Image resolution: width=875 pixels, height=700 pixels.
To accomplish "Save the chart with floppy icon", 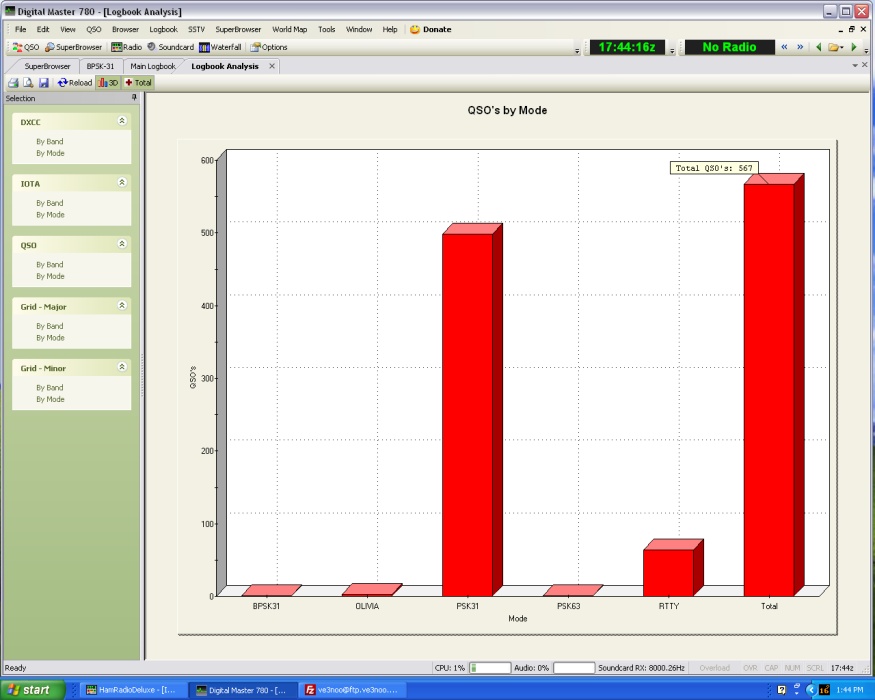I will [x=44, y=83].
